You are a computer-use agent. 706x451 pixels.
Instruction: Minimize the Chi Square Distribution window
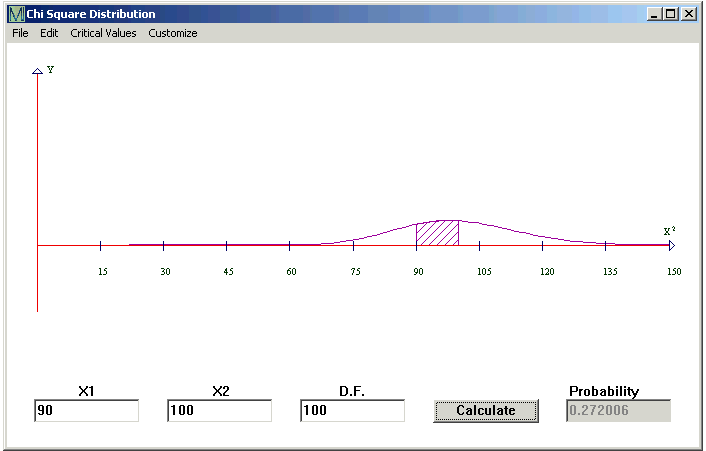[x=654, y=14]
